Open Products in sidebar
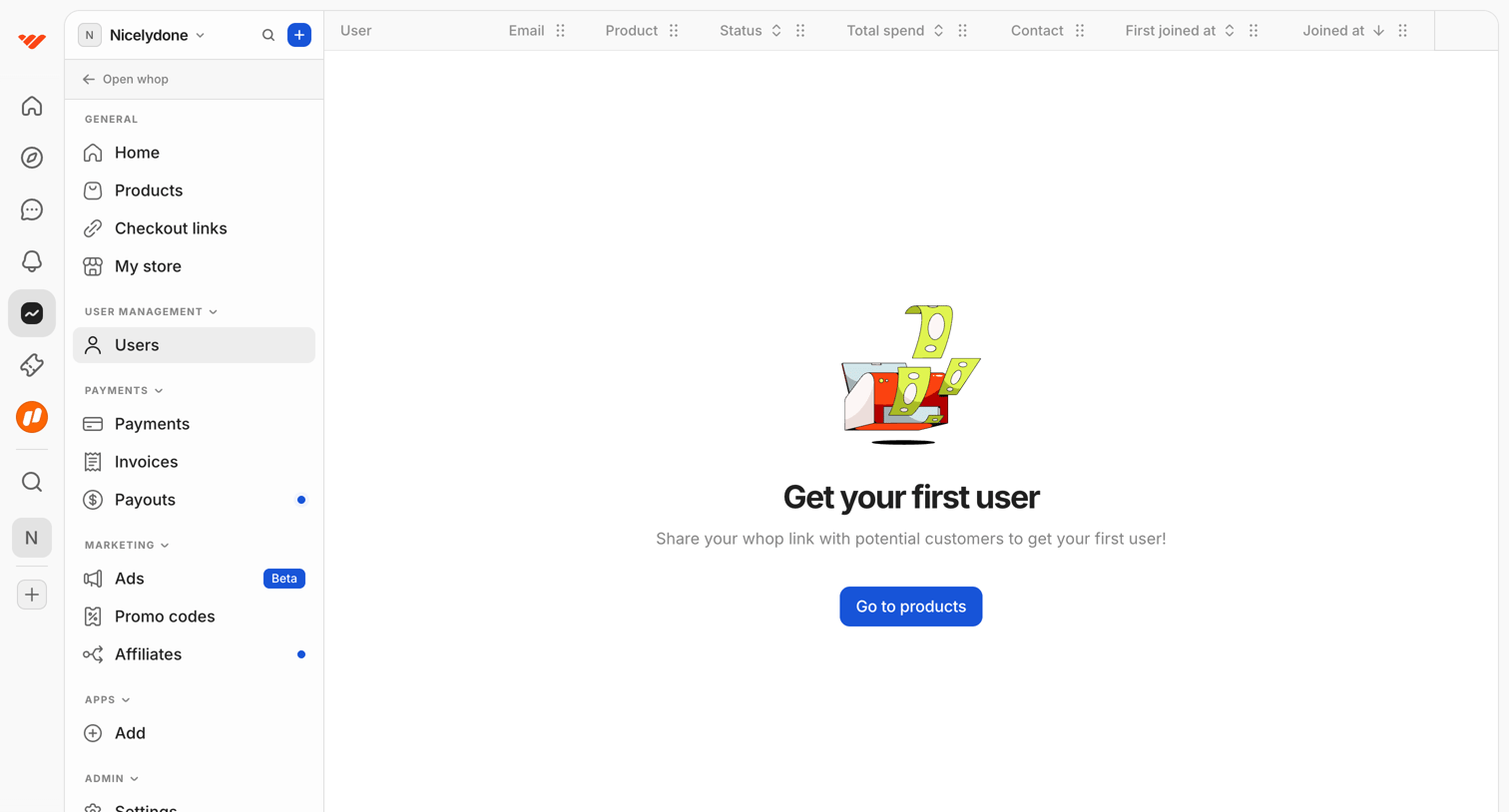Screen dimensions: 1509x812 coord(194,191)
